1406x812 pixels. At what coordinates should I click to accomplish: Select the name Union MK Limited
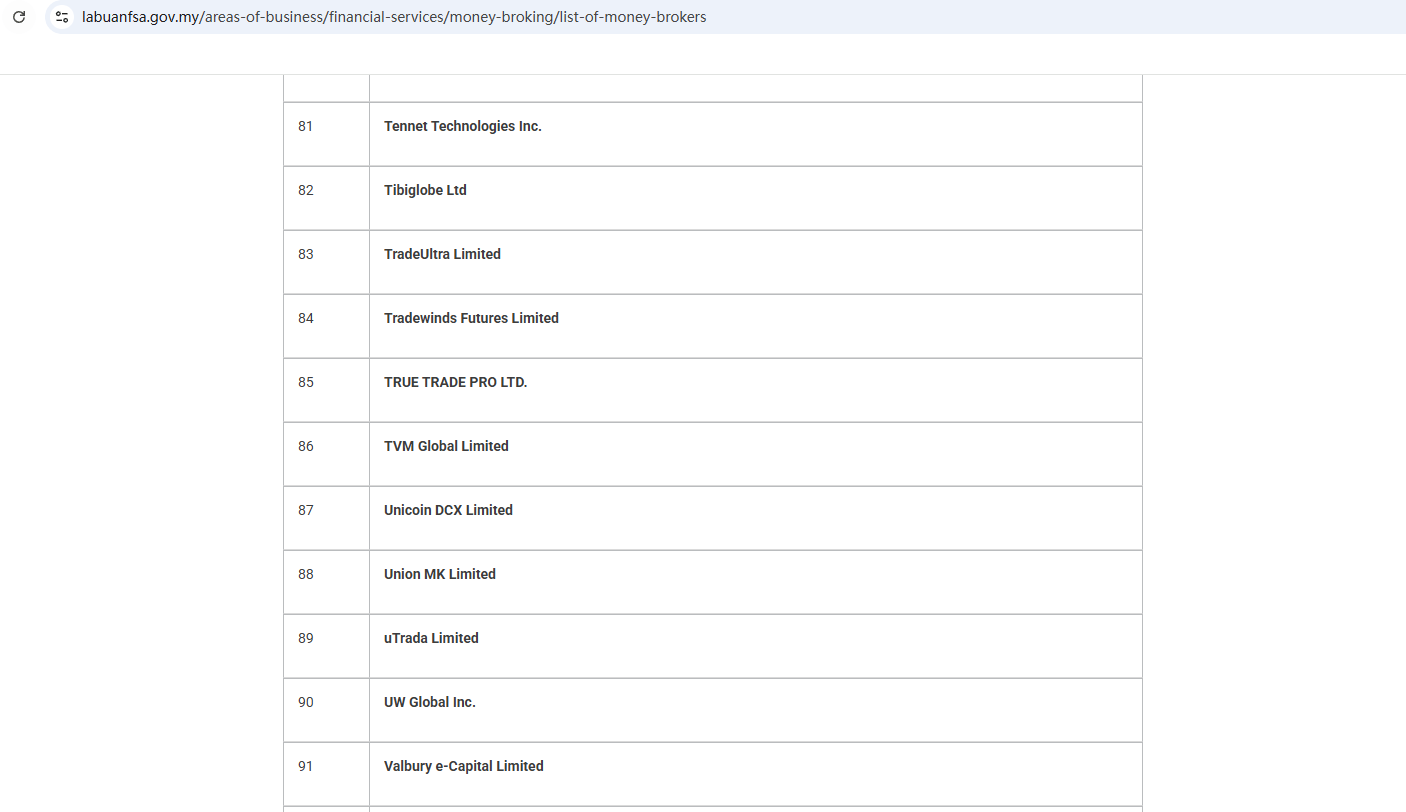point(440,574)
